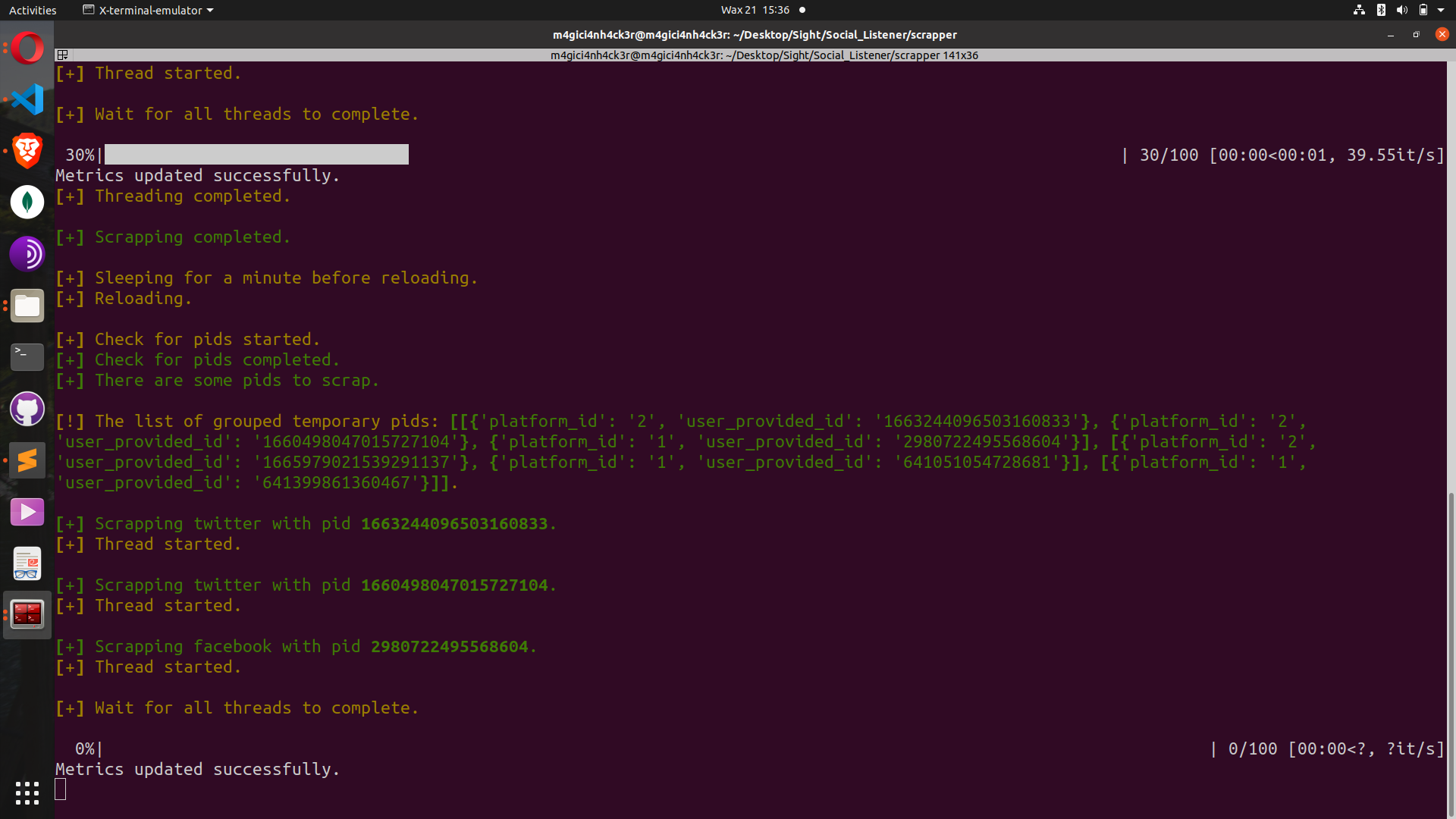Click the Terminator split-grid icon in titlebar
The image size is (1456, 819).
63,55
